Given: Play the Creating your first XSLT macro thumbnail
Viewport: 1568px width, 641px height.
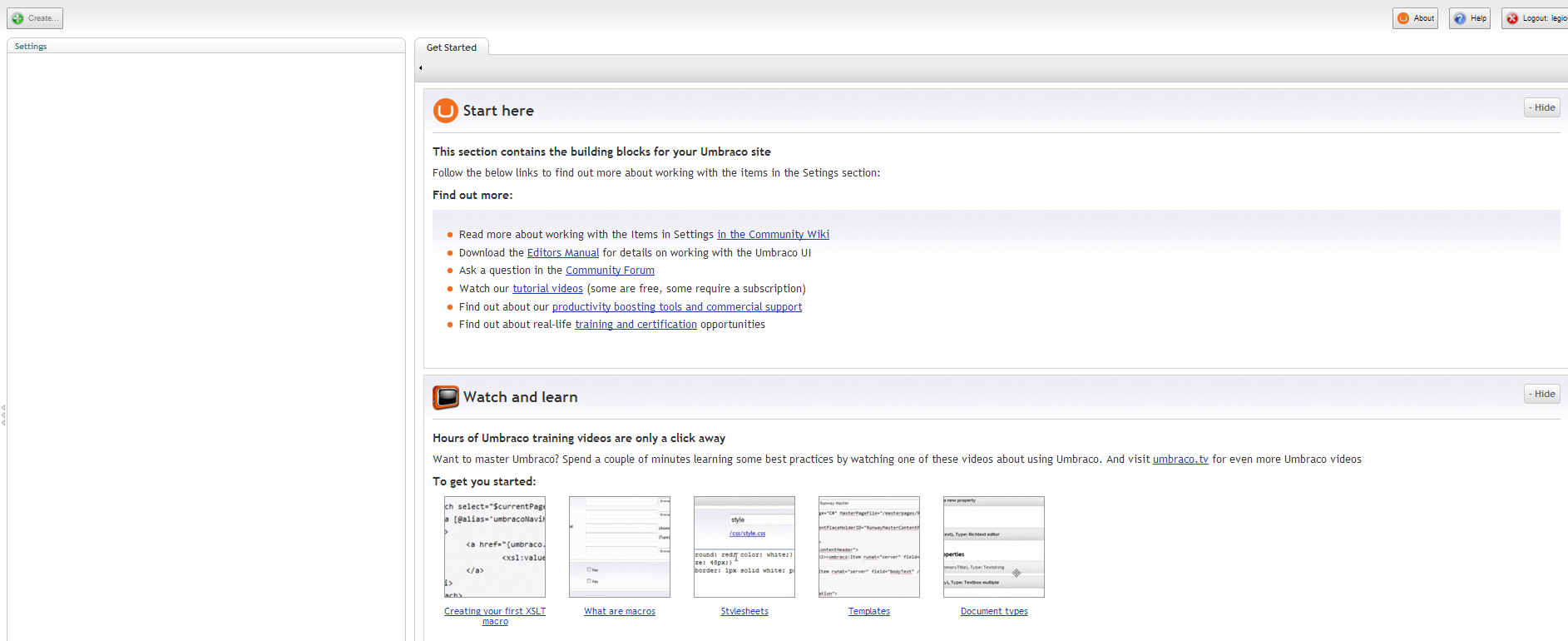Looking at the screenshot, I should pyautogui.click(x=495, y=547).
